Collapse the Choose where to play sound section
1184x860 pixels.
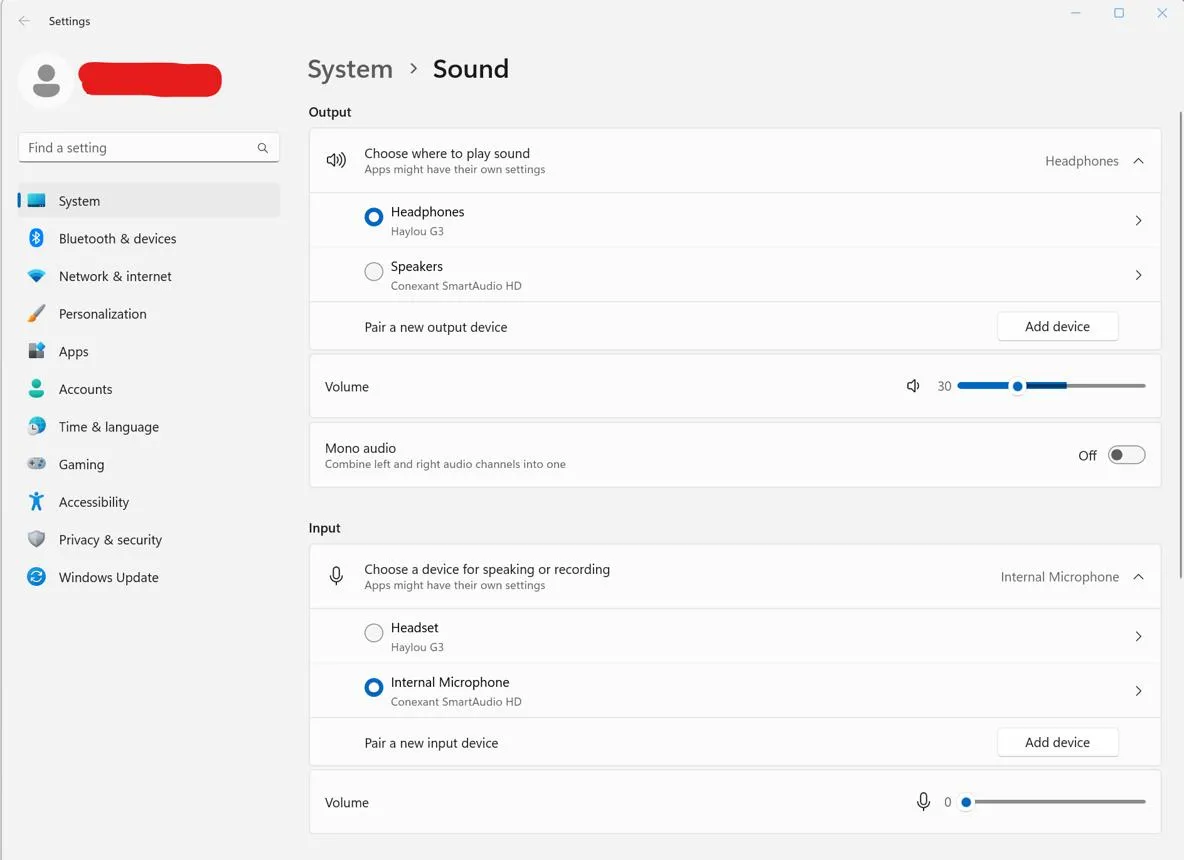click(1138, 161)
